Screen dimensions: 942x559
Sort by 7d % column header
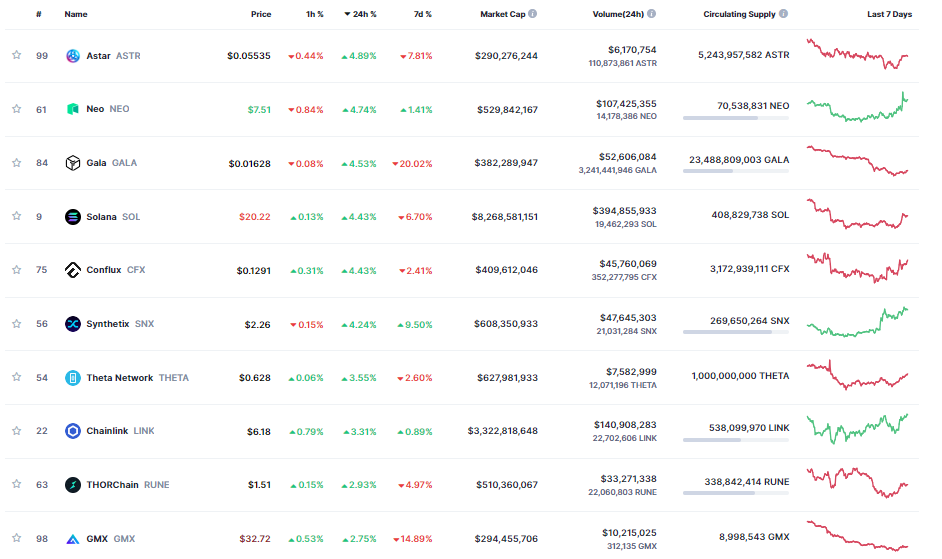coord(422,14)
